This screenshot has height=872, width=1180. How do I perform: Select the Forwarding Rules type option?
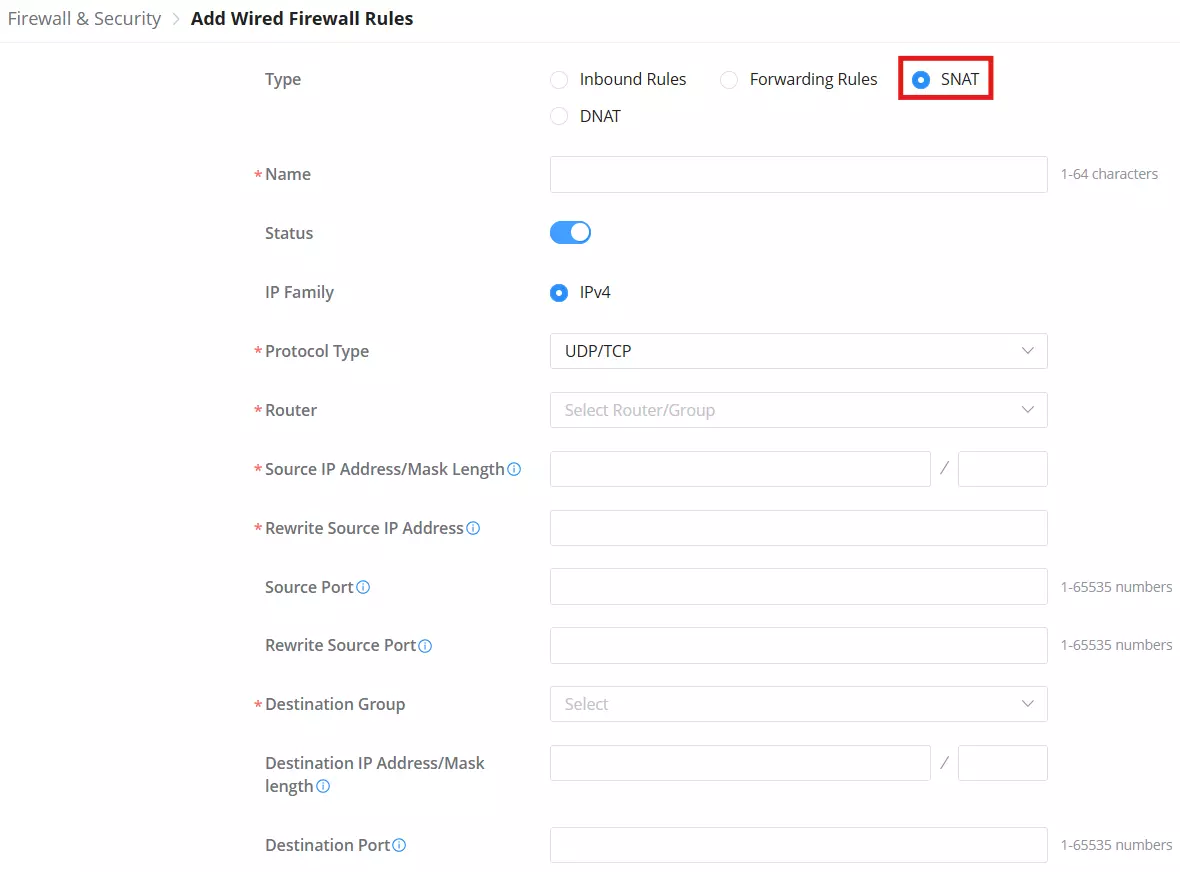tap(728, 80)
